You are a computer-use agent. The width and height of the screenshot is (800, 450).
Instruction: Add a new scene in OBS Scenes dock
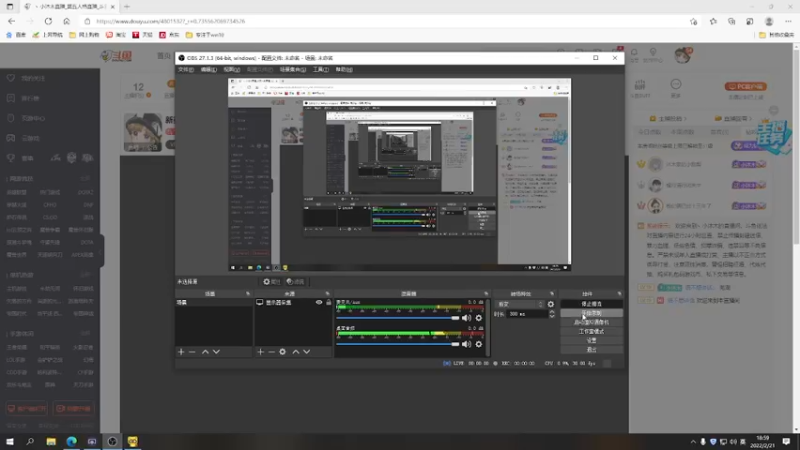[181, 352]
